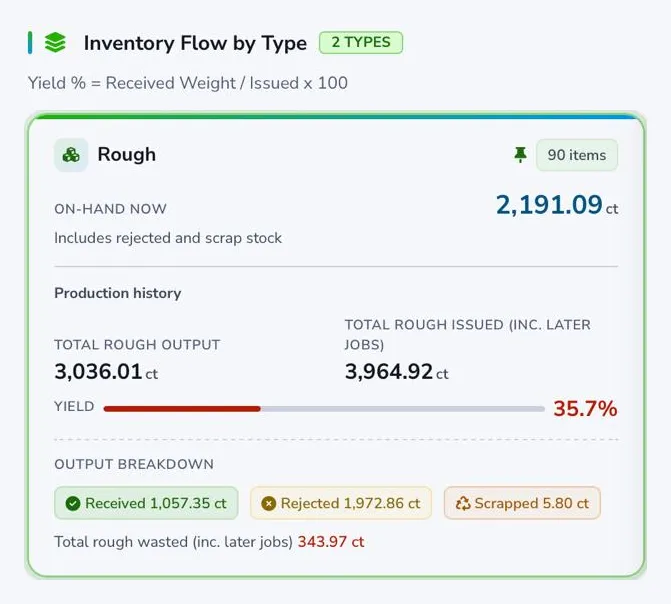Click the Production history heading
The image size is (671, 604).
pyautogui.click(x=118, y=293)
